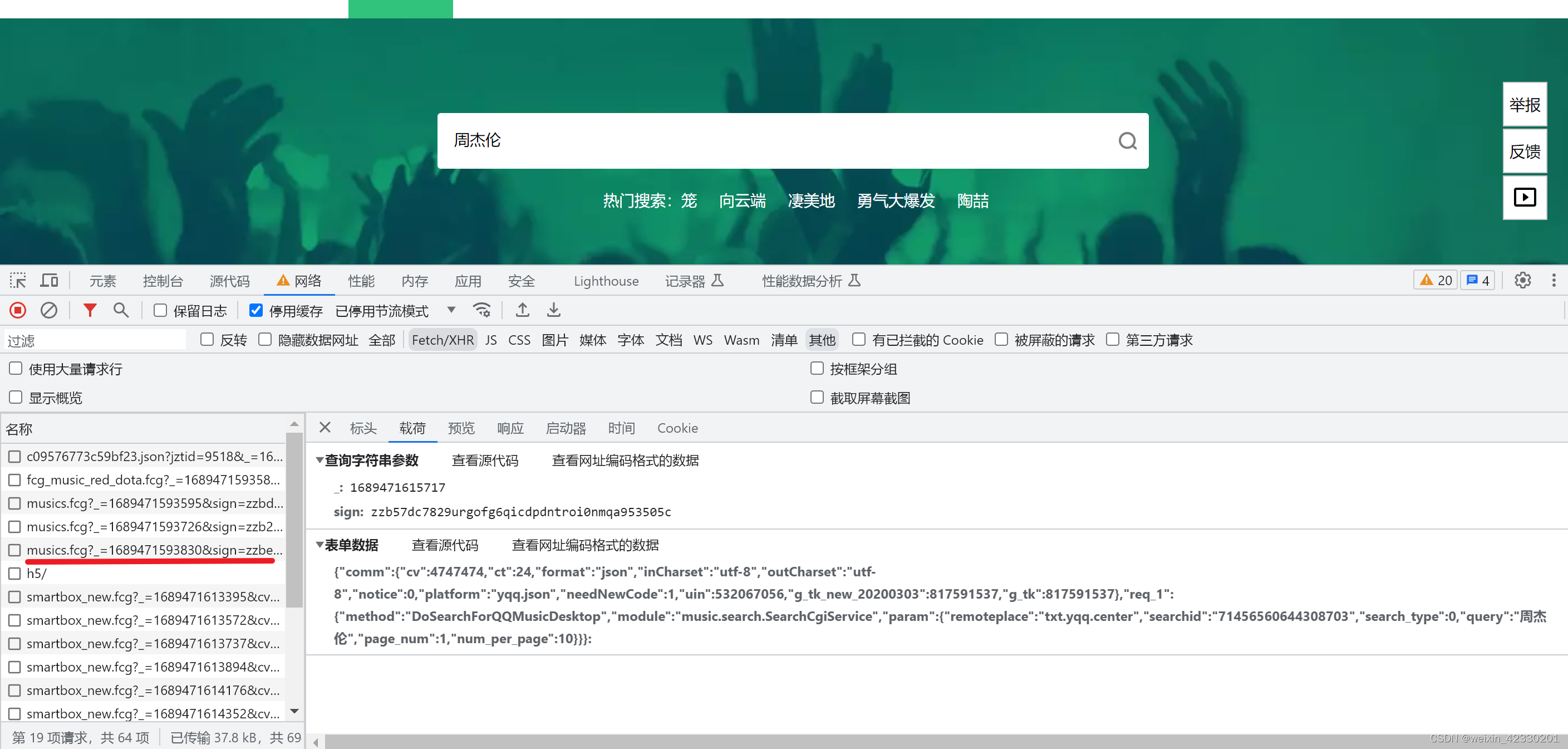Click the request list scroll-down arrow
Screen dimensions: 1568x749
tap(294, 711)
